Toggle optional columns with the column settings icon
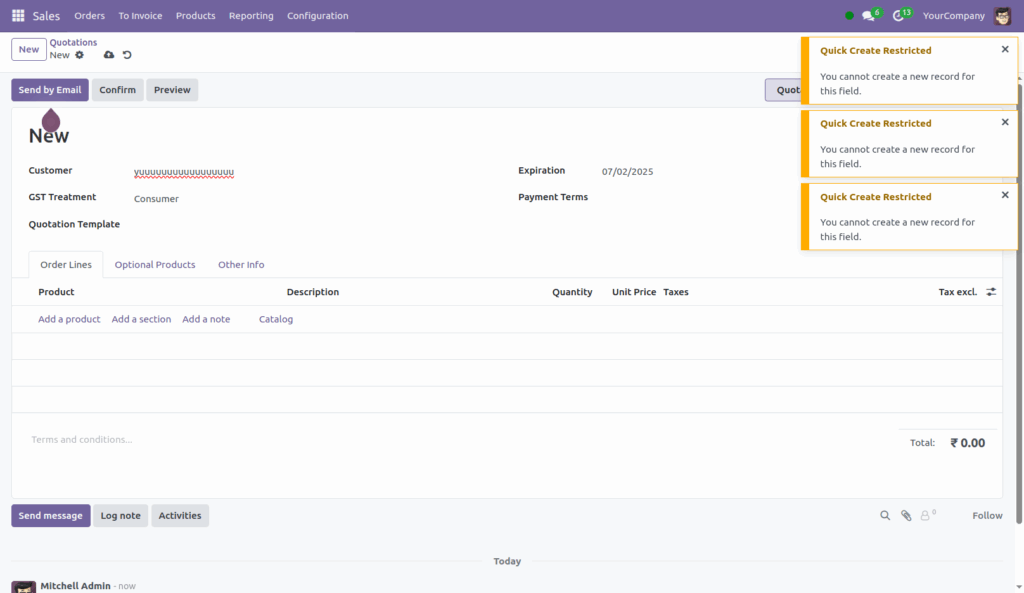The image size is (1024, 593). pos(990,291)
